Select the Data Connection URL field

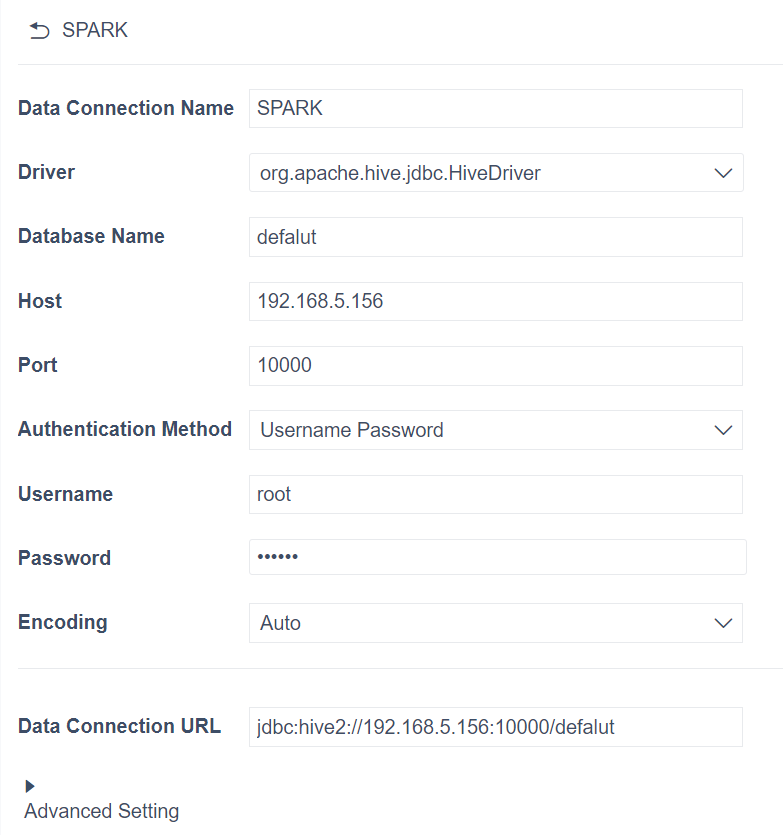coord(495,727)
